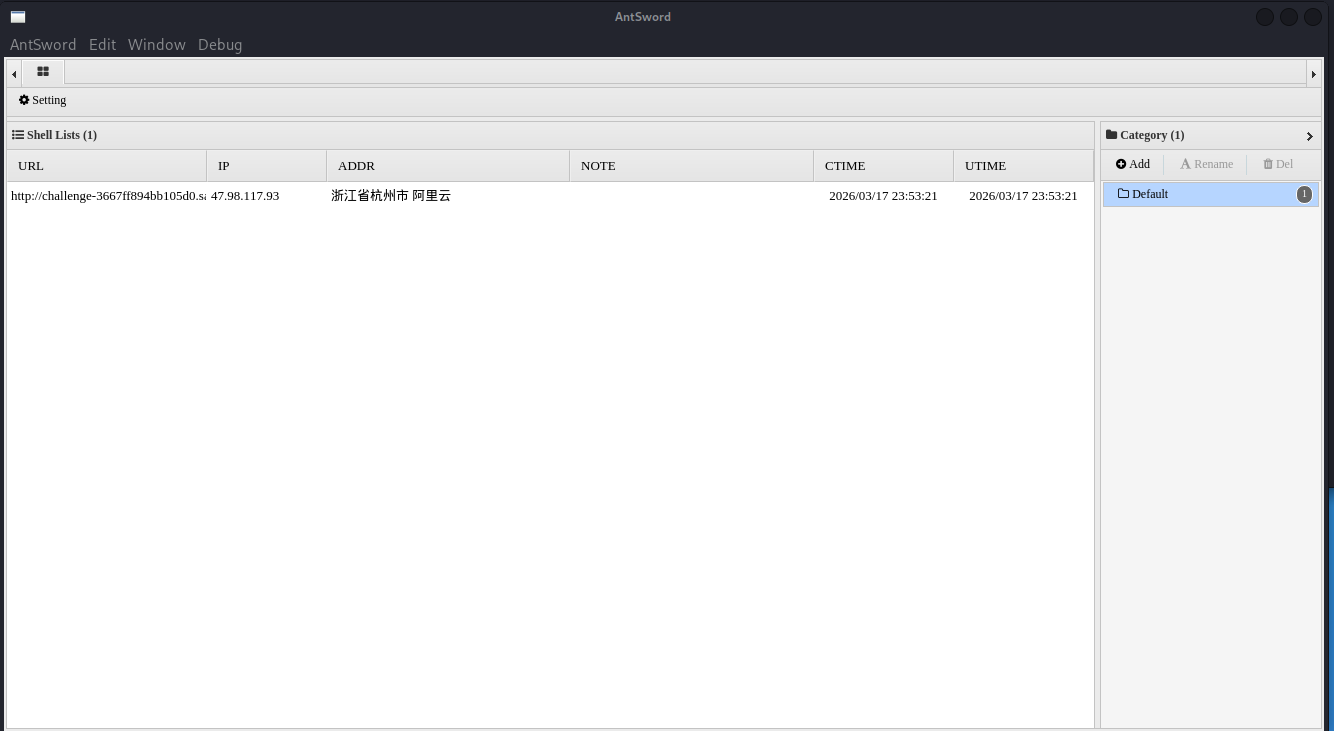
Task: Click the address cell 浙江省杭州市 阿里云
Action: (391, 196)
